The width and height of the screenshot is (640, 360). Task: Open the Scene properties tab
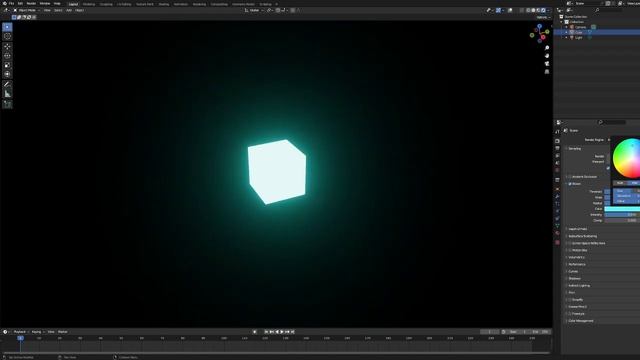point(558,163)
